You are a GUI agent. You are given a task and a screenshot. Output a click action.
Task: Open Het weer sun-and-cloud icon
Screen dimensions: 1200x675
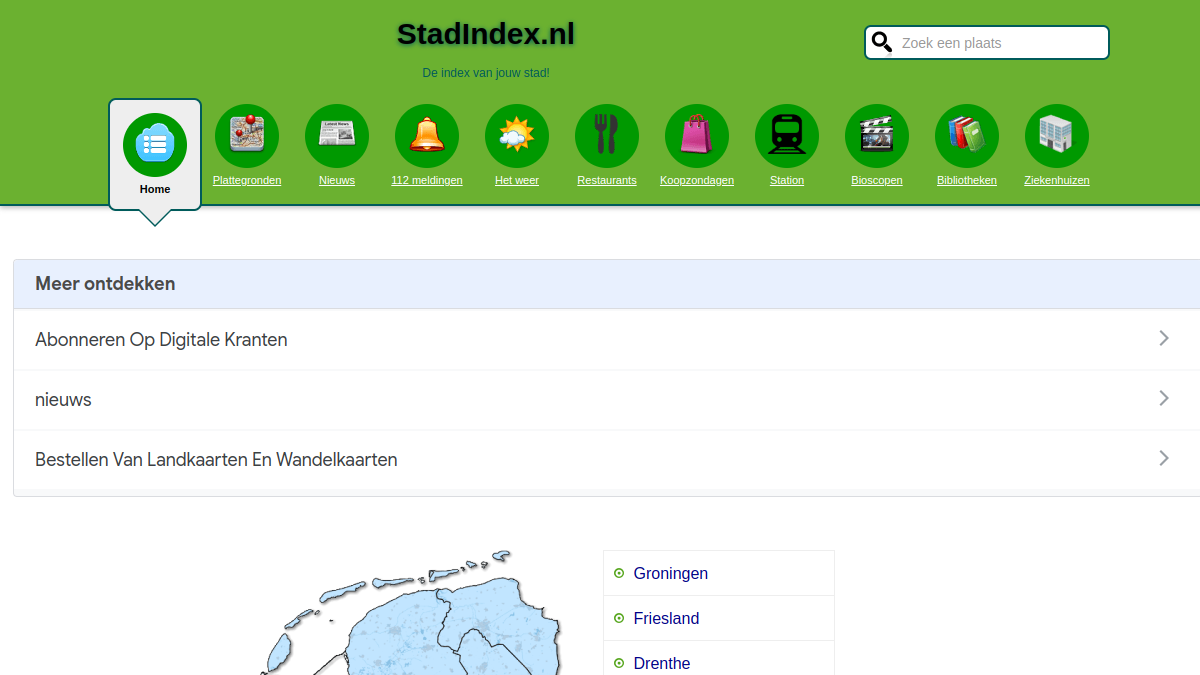click(517, 136)
